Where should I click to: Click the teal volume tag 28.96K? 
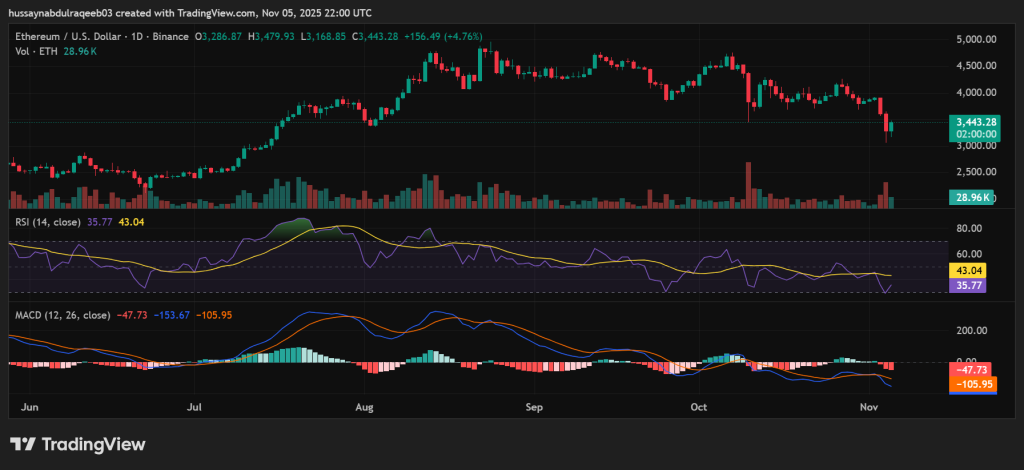tap(972, 198)
